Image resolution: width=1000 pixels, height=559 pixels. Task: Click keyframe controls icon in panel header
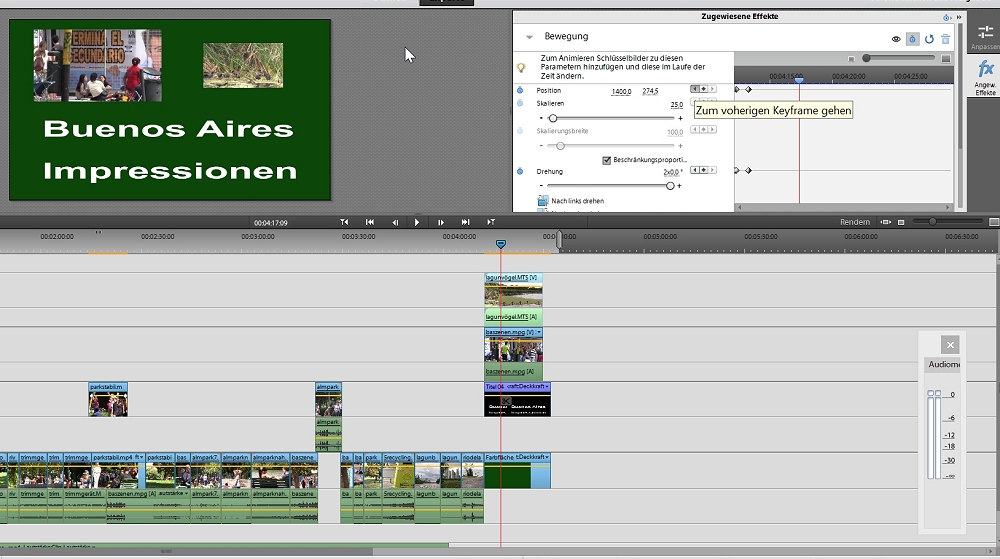[947, 17]
